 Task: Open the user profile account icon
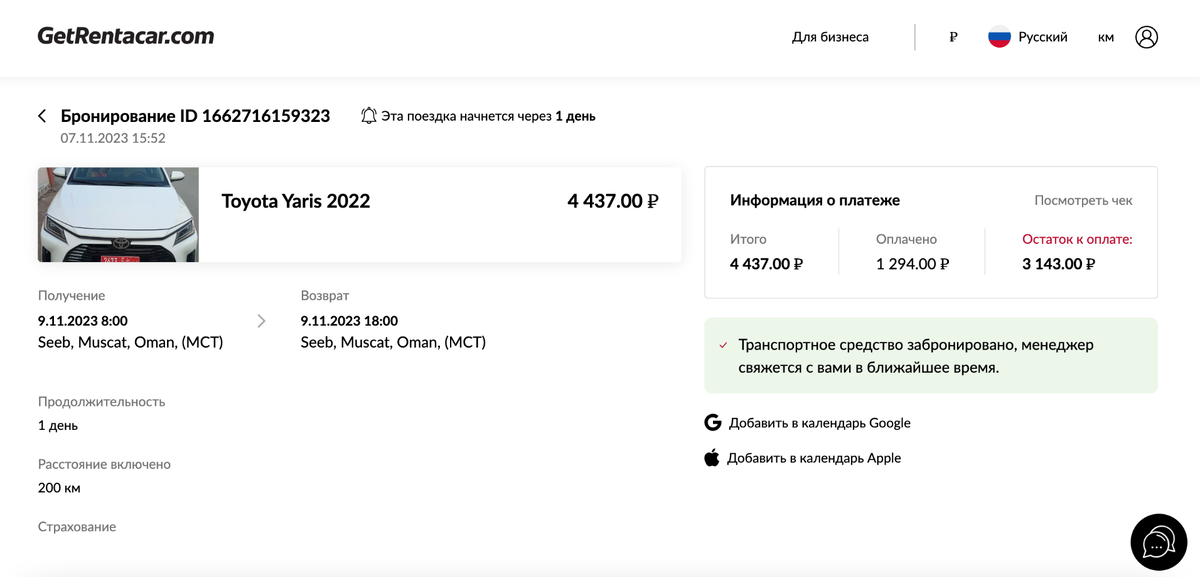[1146, 37]
